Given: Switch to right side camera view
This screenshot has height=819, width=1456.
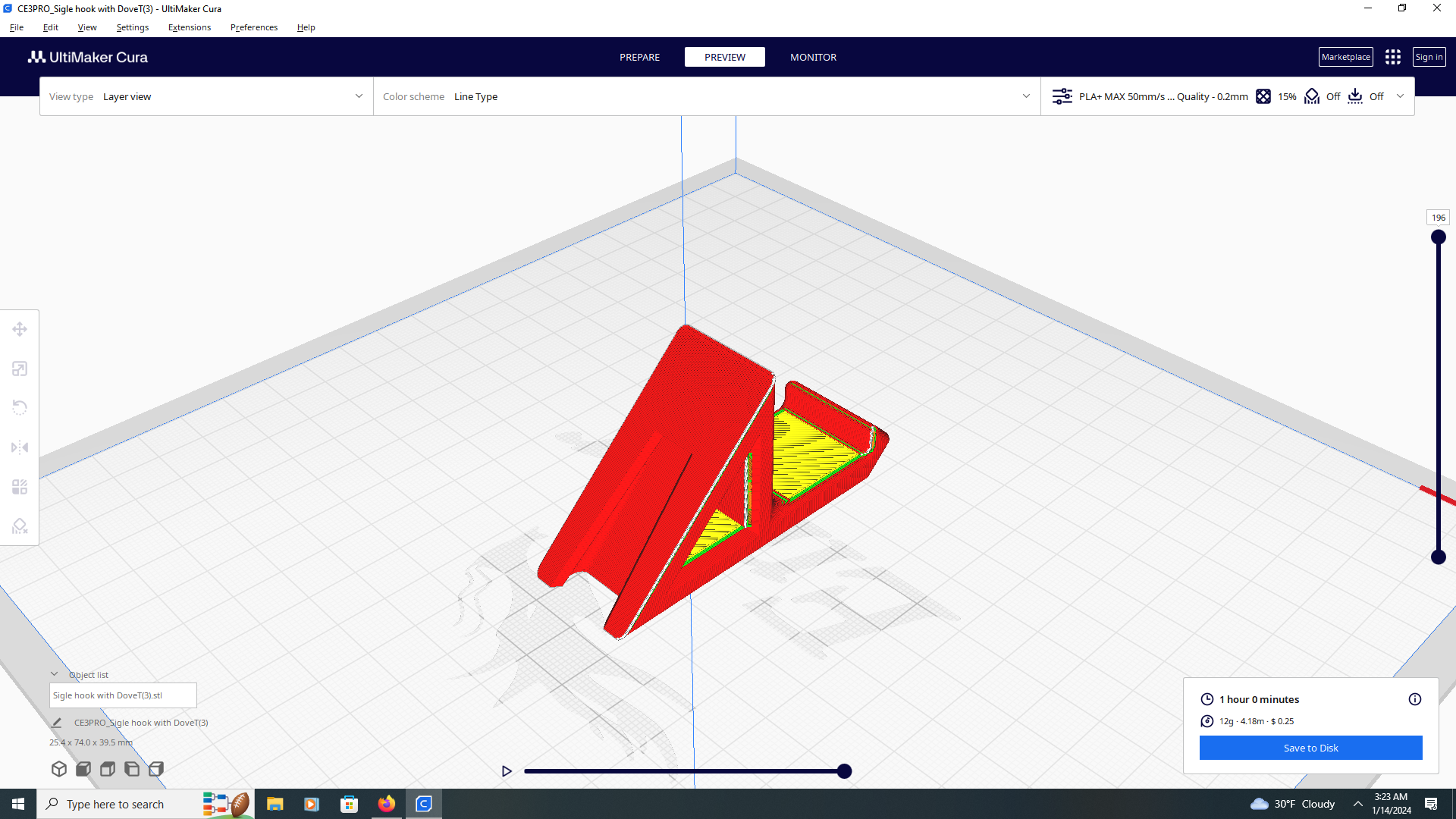Looking at the screenshot, I should tap(156, 769).
